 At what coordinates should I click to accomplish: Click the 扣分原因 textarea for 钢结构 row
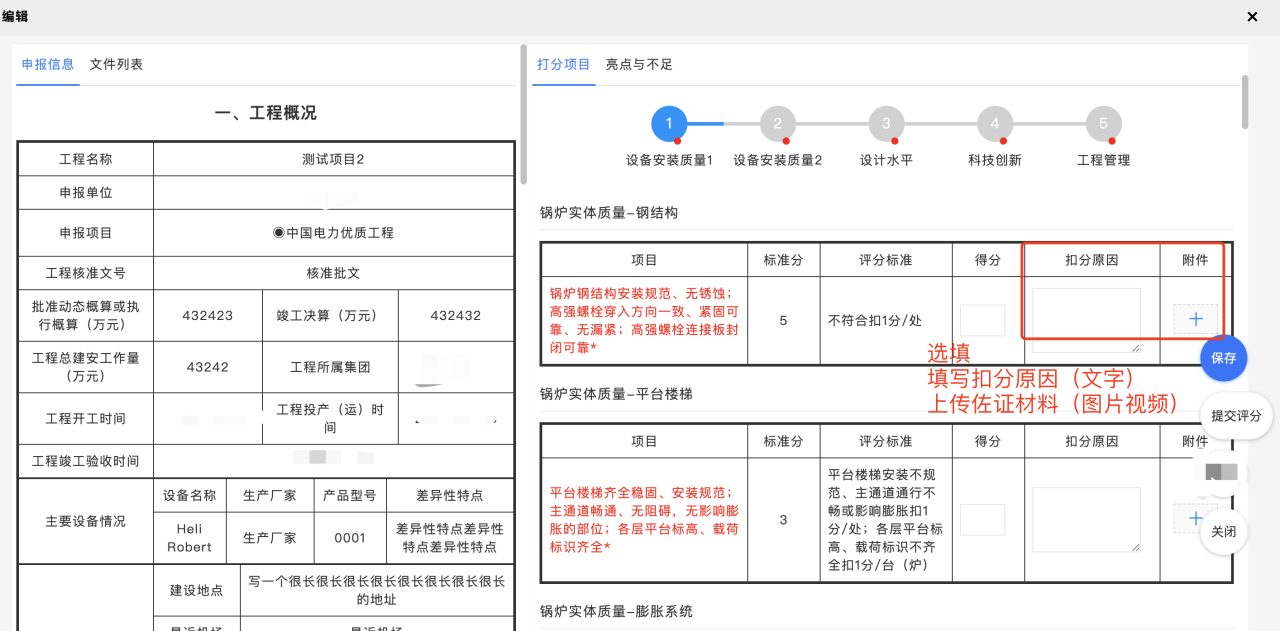pyautogui.click(x=1086, y=320)
